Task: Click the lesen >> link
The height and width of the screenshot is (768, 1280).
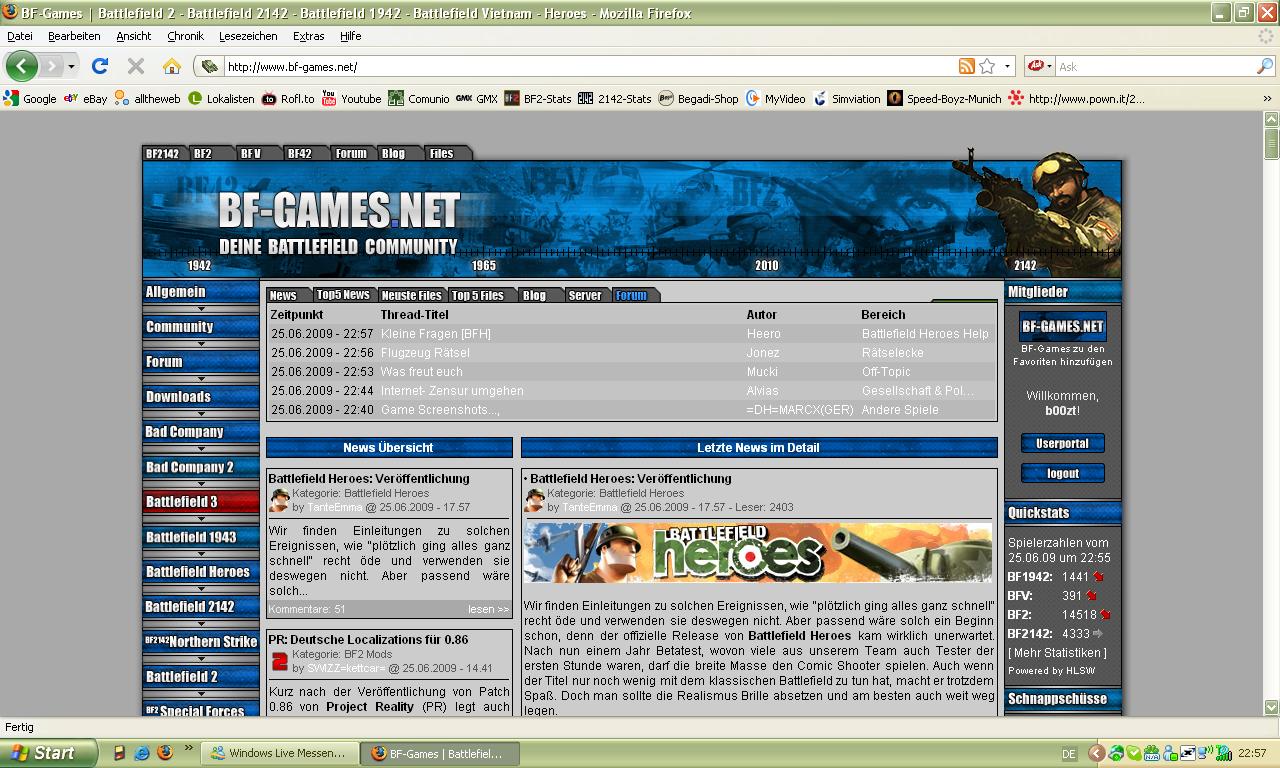Action: click(x=488, y=609)
